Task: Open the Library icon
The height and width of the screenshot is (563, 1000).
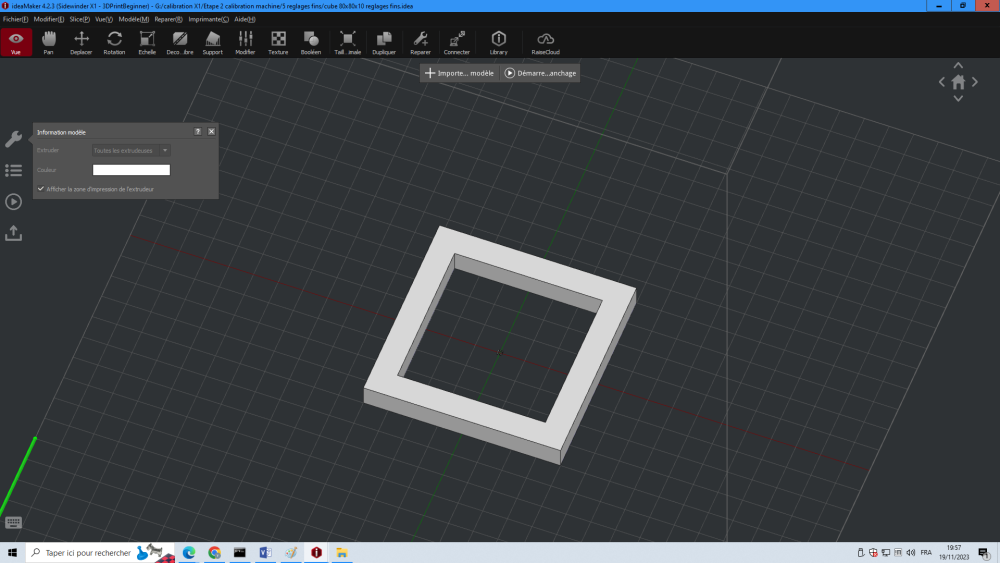Action: [x=499, y=43]
